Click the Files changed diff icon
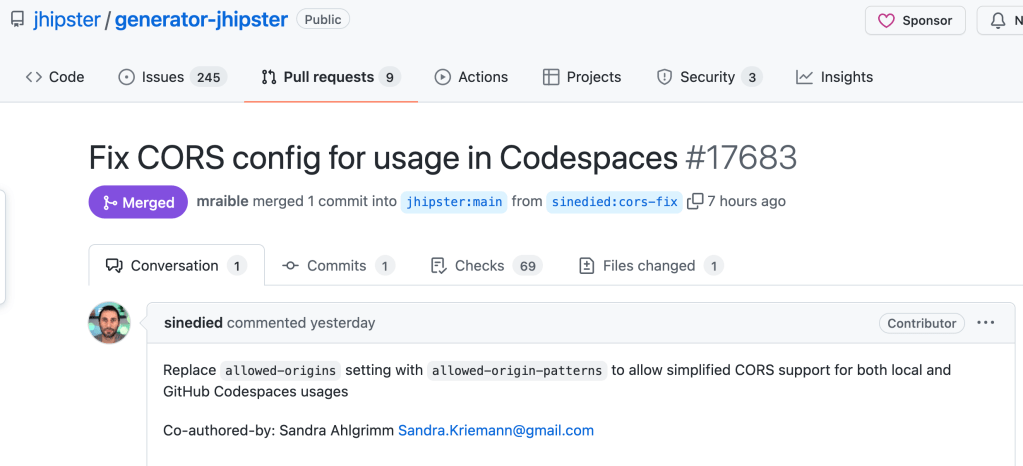Screen dimensions: 1023x466 pos(587,266)
